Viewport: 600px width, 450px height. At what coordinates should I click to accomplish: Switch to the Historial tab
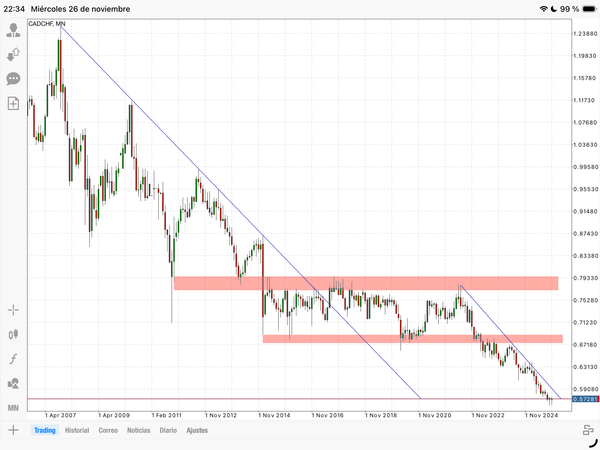(77, 430)
